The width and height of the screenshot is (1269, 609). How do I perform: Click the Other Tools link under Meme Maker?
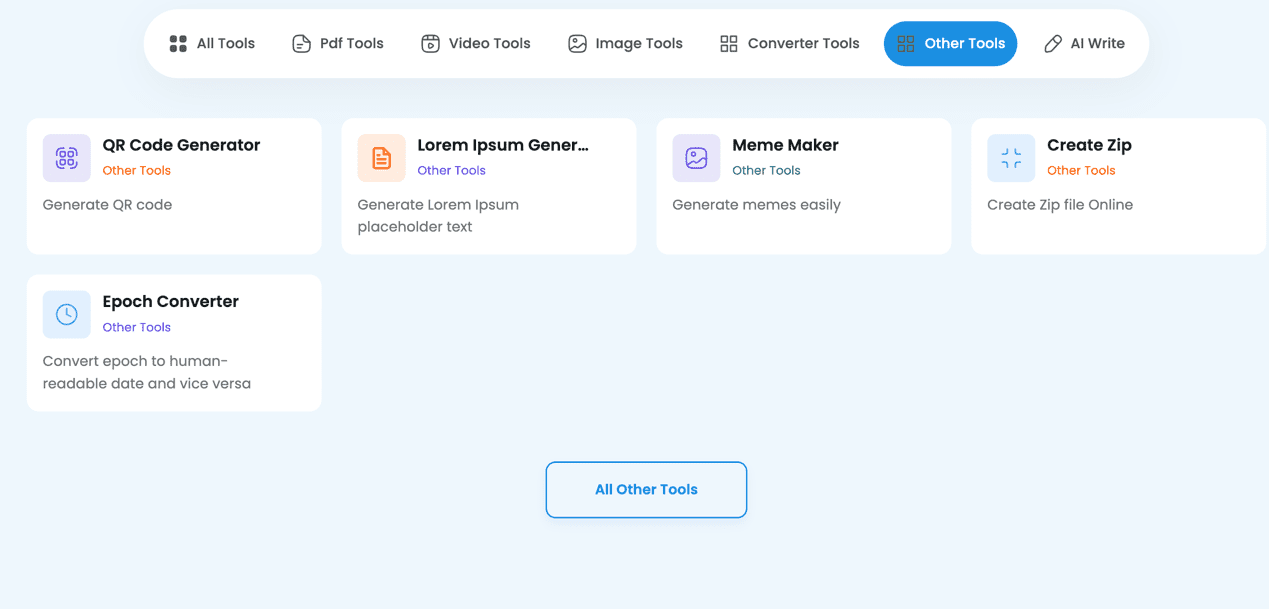tap(766, 170)
